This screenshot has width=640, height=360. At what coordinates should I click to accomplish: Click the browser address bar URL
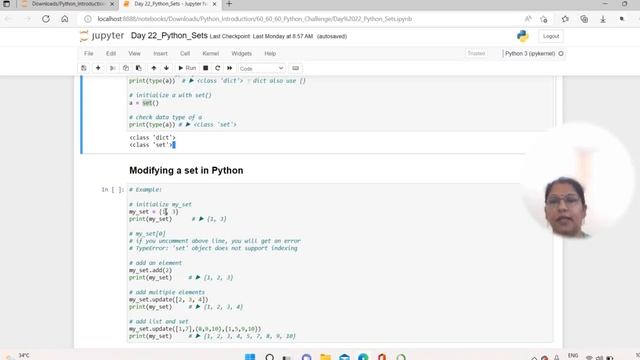click(x=254, y=19)
